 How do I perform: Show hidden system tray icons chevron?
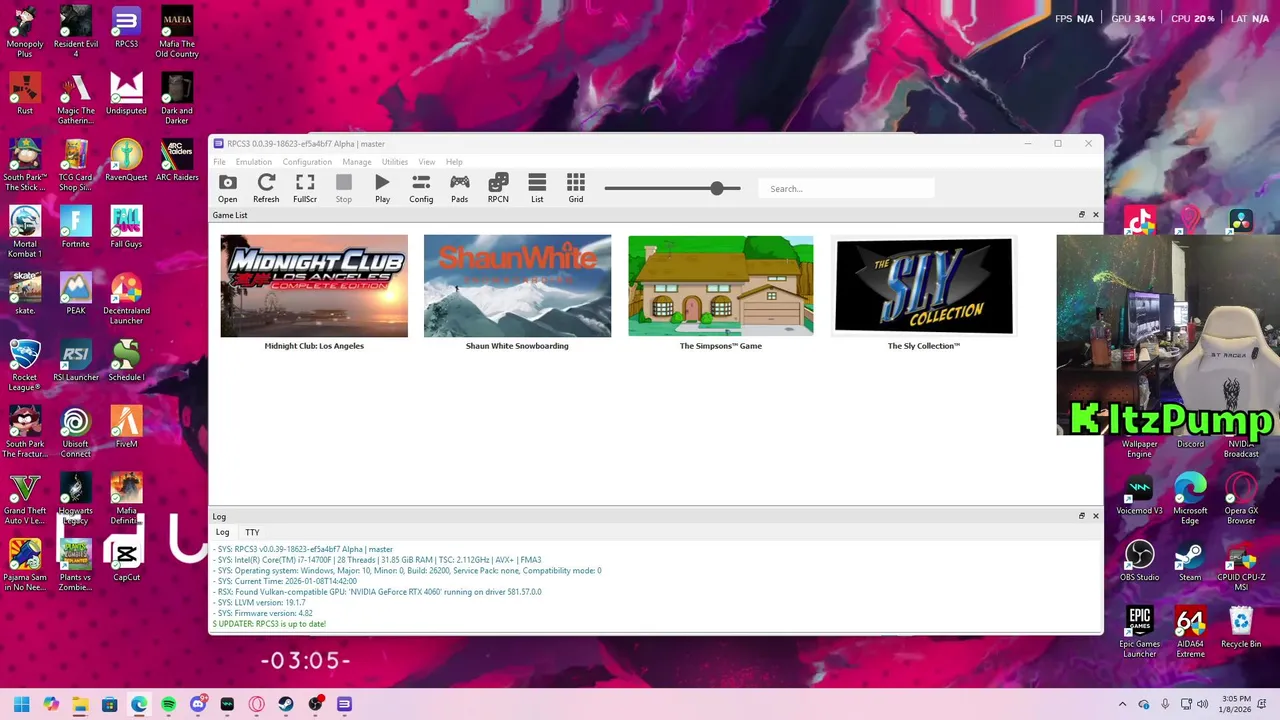tap(1122, 704)
